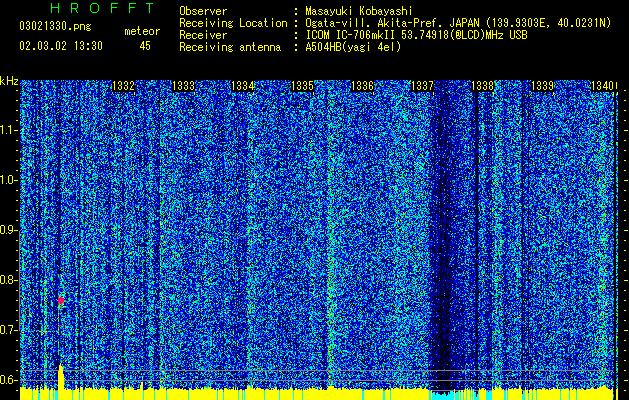Click the 1.0 kHz axis label
629x400 pixels.
pos(8,180)
